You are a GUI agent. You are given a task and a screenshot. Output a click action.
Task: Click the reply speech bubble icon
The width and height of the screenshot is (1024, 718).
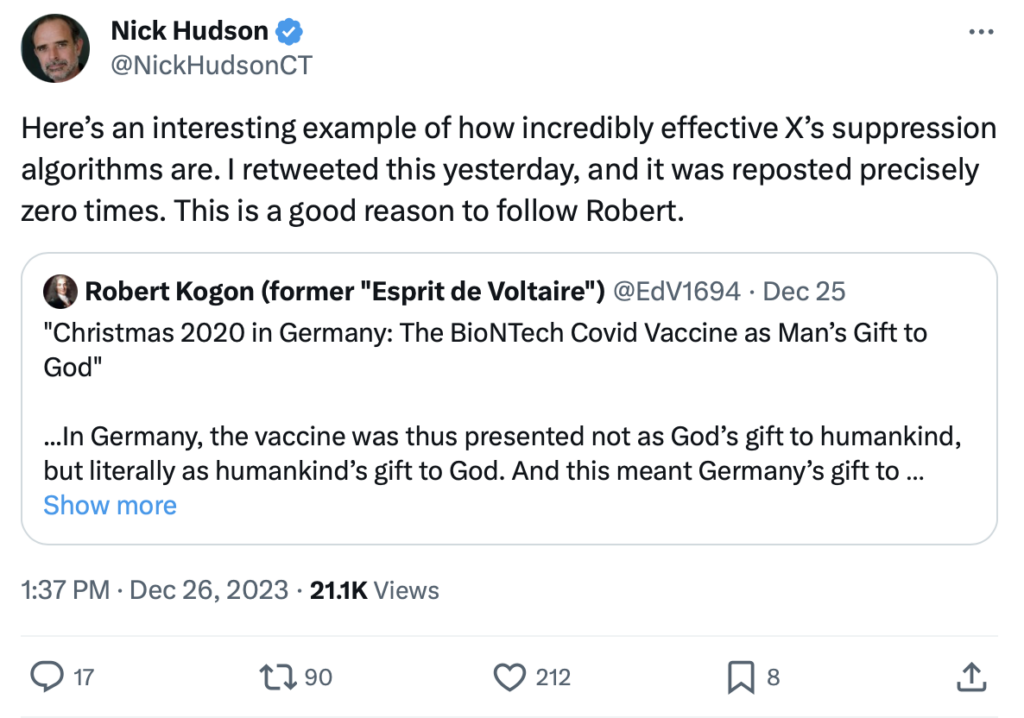(47, 677)
